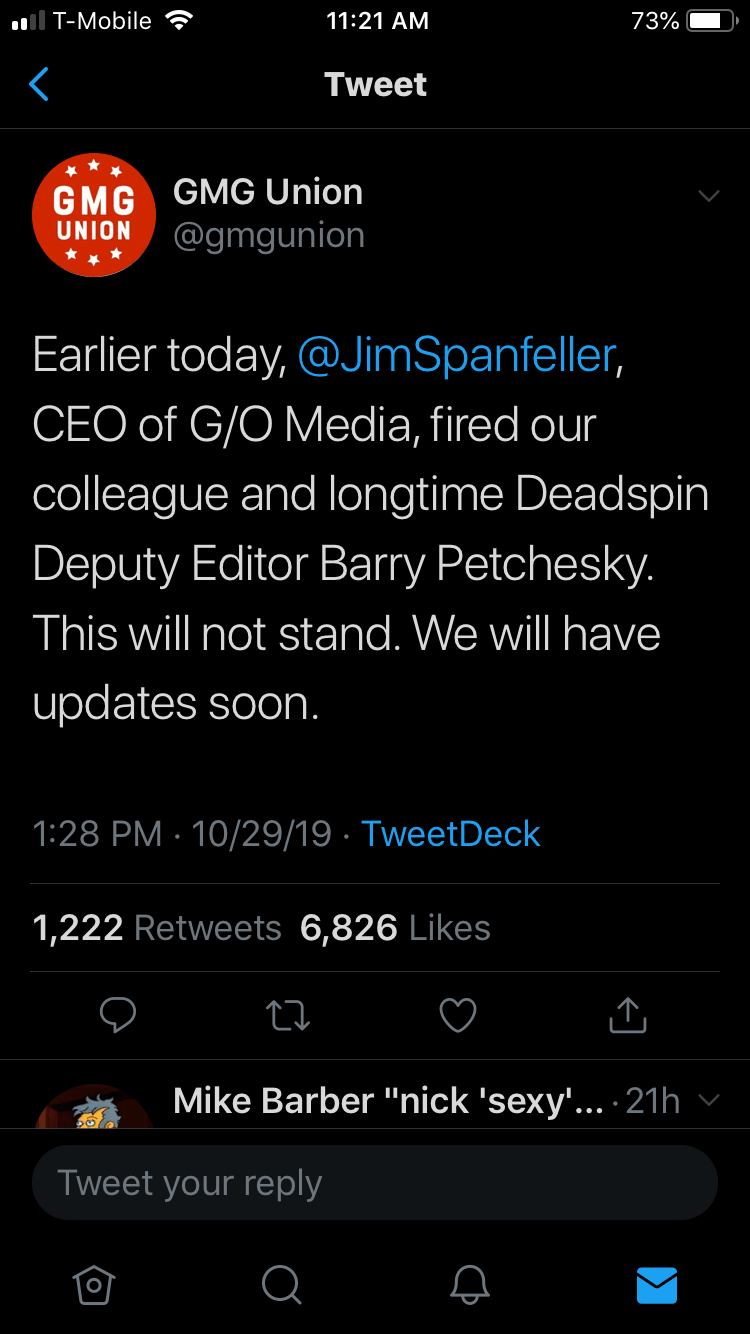The height and width of the screenshot is (1334, 750).
Task: Tap the reply speech bubble icon
Action: click(118, 1016)
